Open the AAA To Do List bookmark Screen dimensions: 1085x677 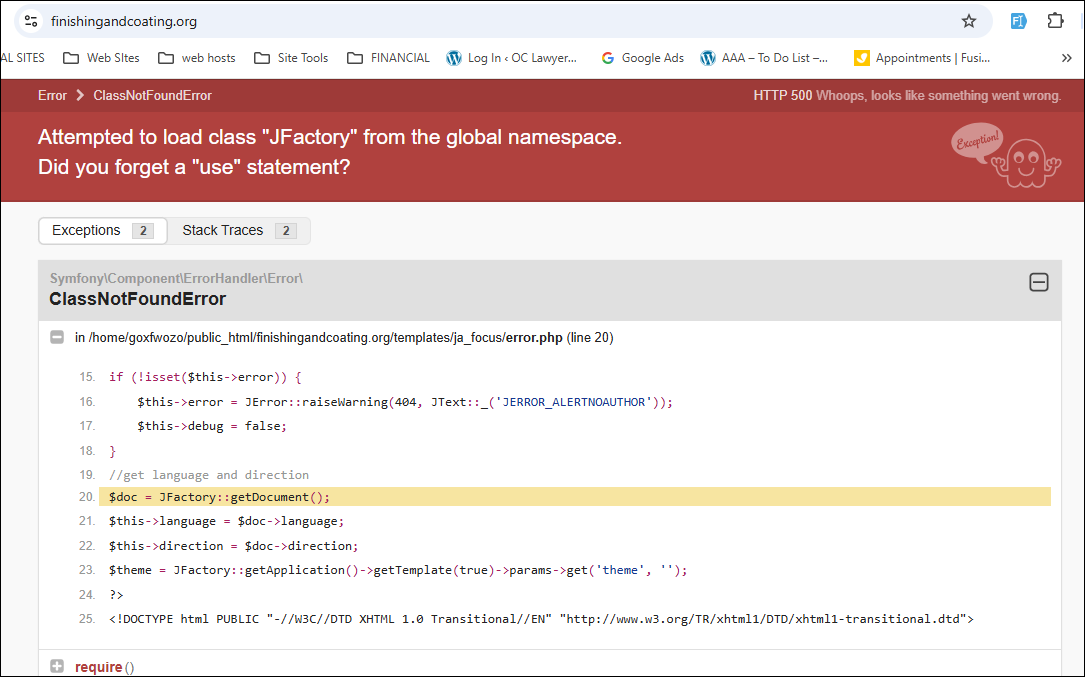[x=765, y=58]
